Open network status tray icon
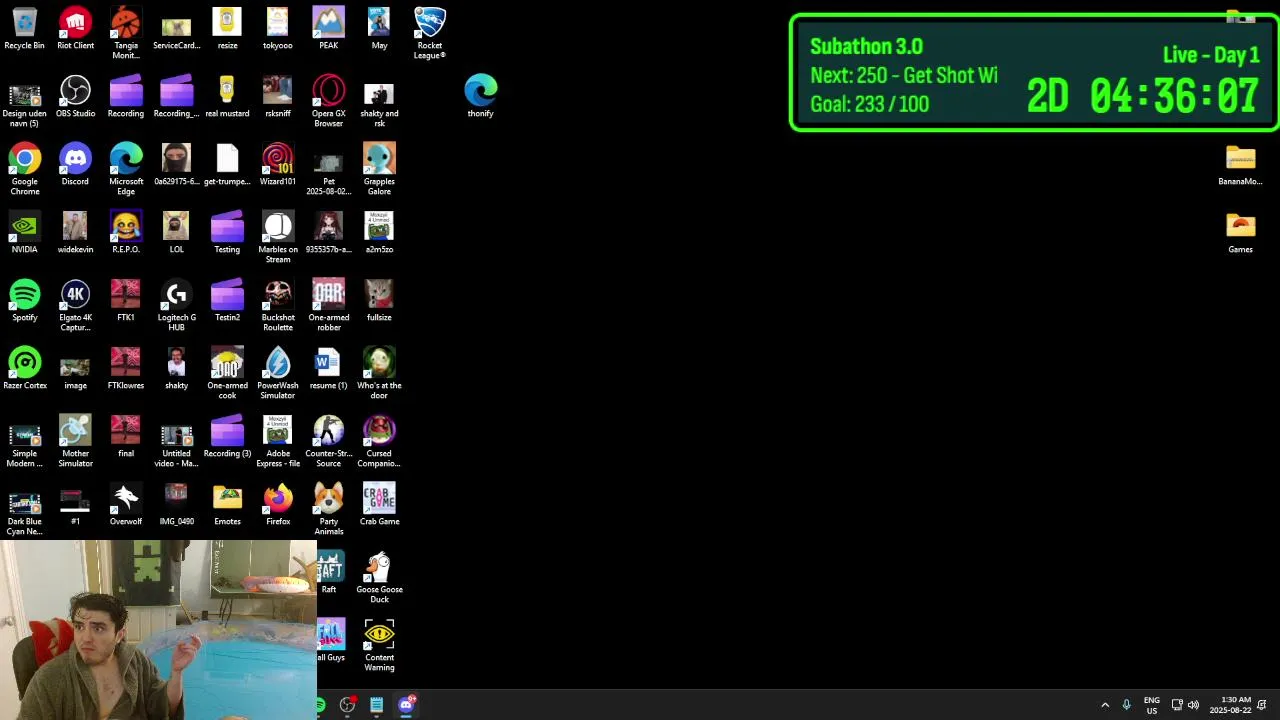This screenshot has height=720, width=1280. pos(1177,705)
